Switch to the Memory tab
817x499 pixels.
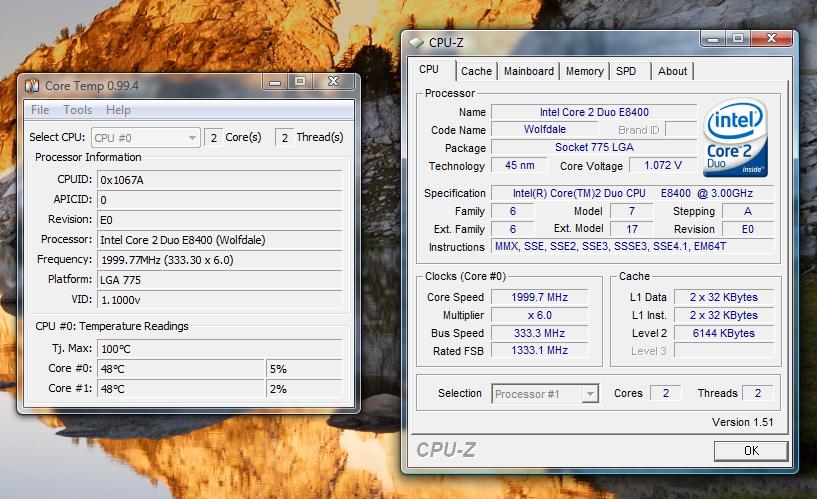click(585, 71)
